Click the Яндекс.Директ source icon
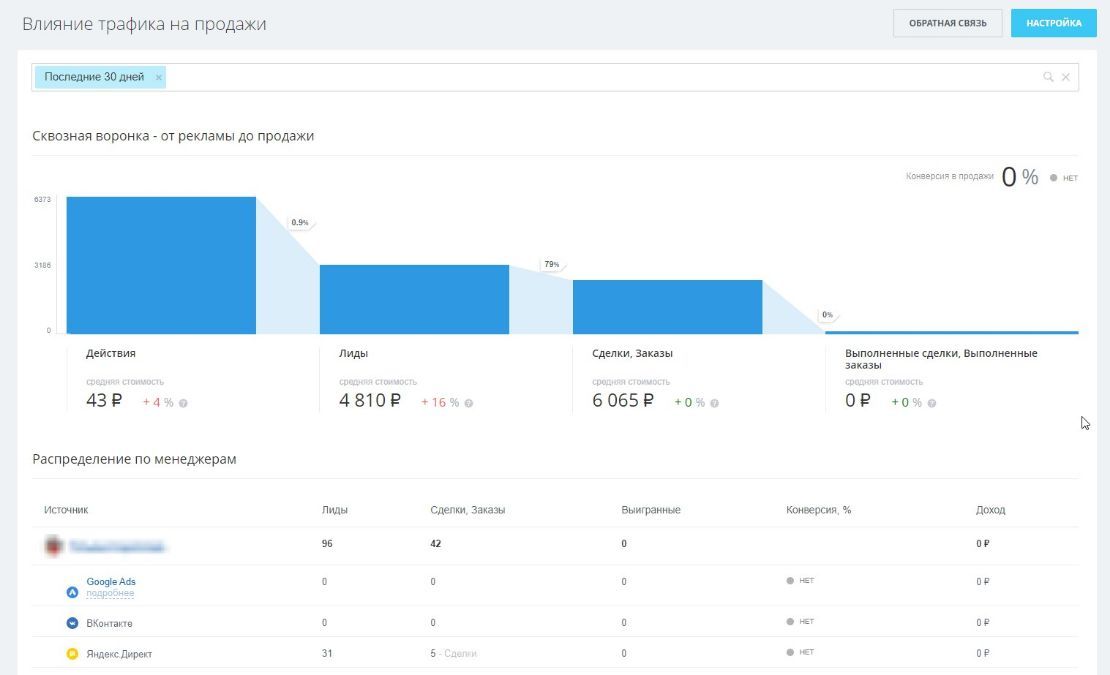Viewport: 1110px width, 675px height. point(72,654)
